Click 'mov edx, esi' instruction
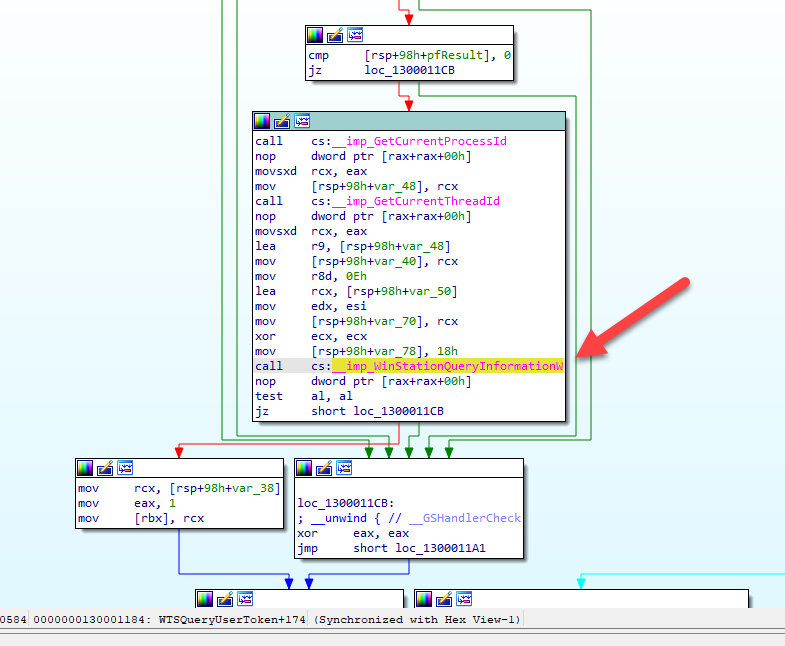 point(311,306)
